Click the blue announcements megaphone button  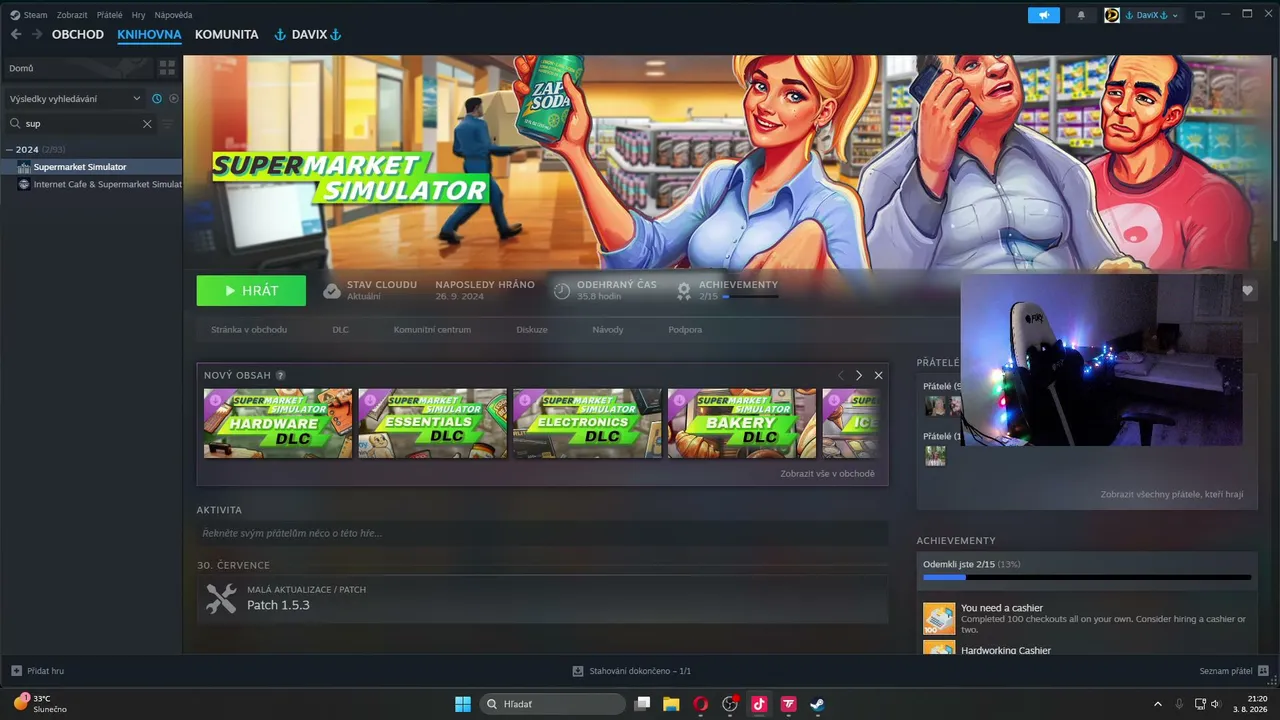(x=1043, y=15)
